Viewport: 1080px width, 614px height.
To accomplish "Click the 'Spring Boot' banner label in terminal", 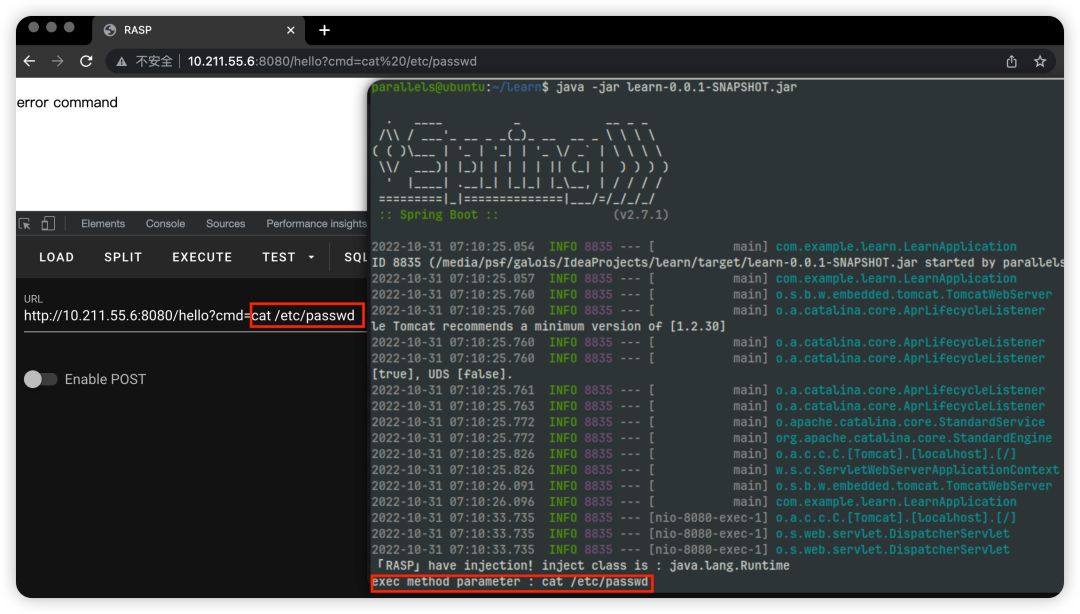I will coord(439,215).
